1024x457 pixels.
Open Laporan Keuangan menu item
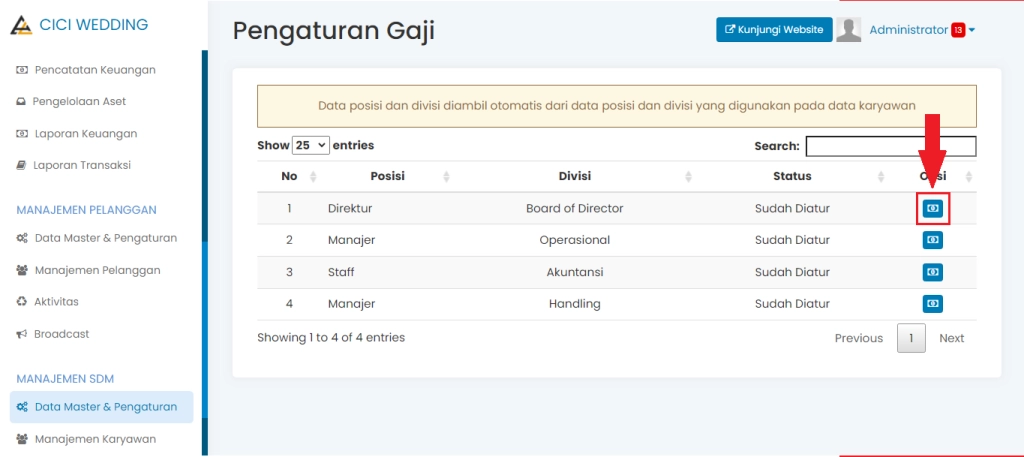click(x=76, y=134)
